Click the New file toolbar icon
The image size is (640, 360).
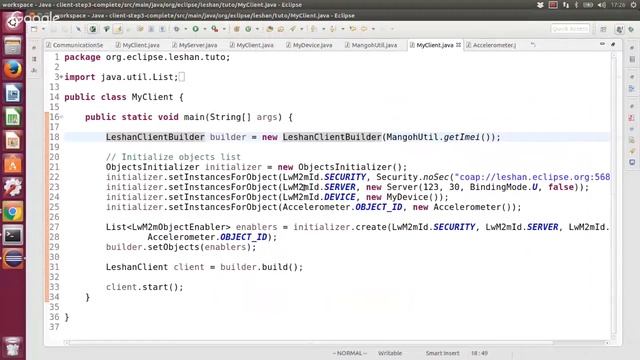34,29
